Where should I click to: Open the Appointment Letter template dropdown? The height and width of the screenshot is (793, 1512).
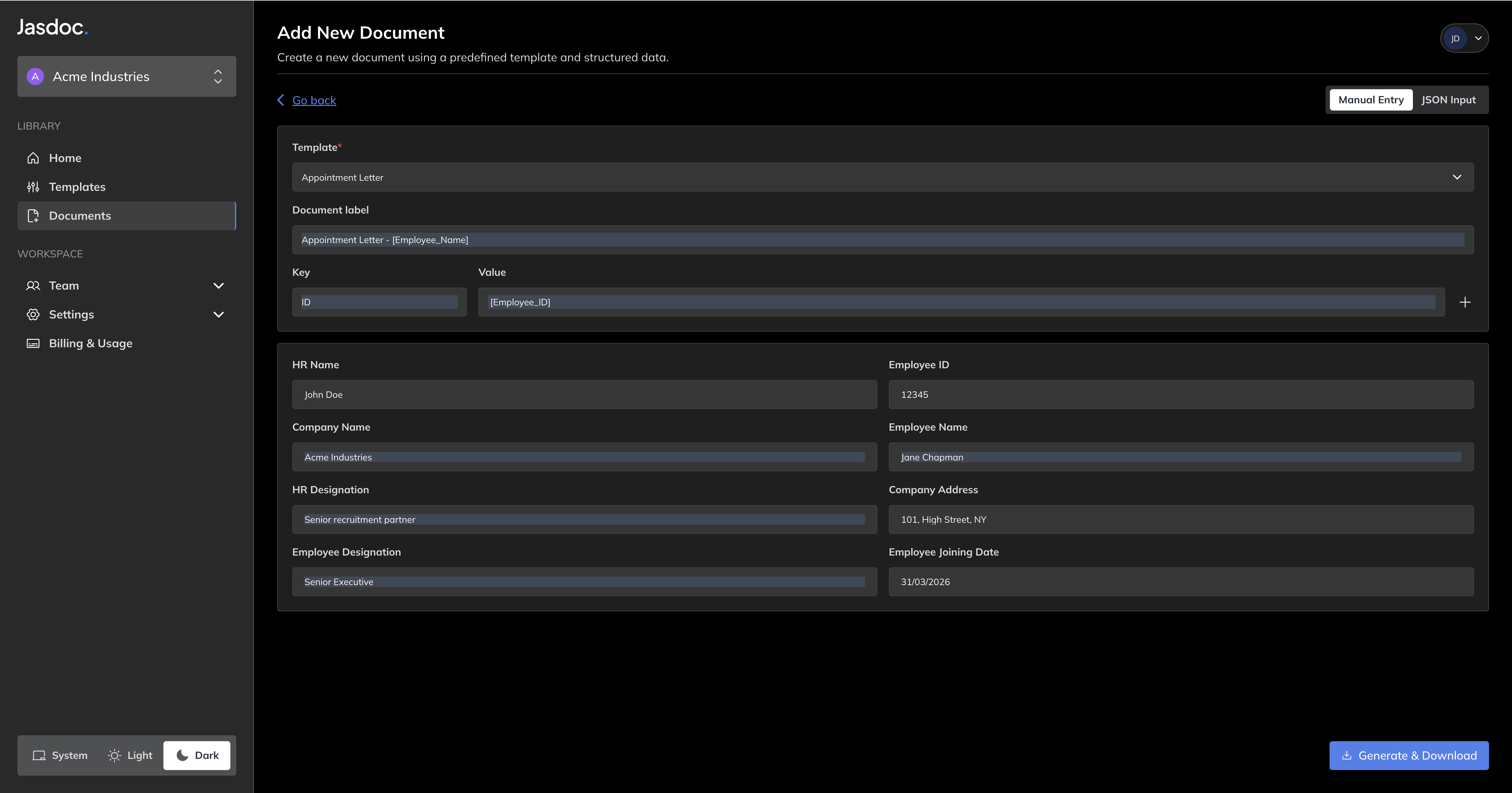pos(882,177)
